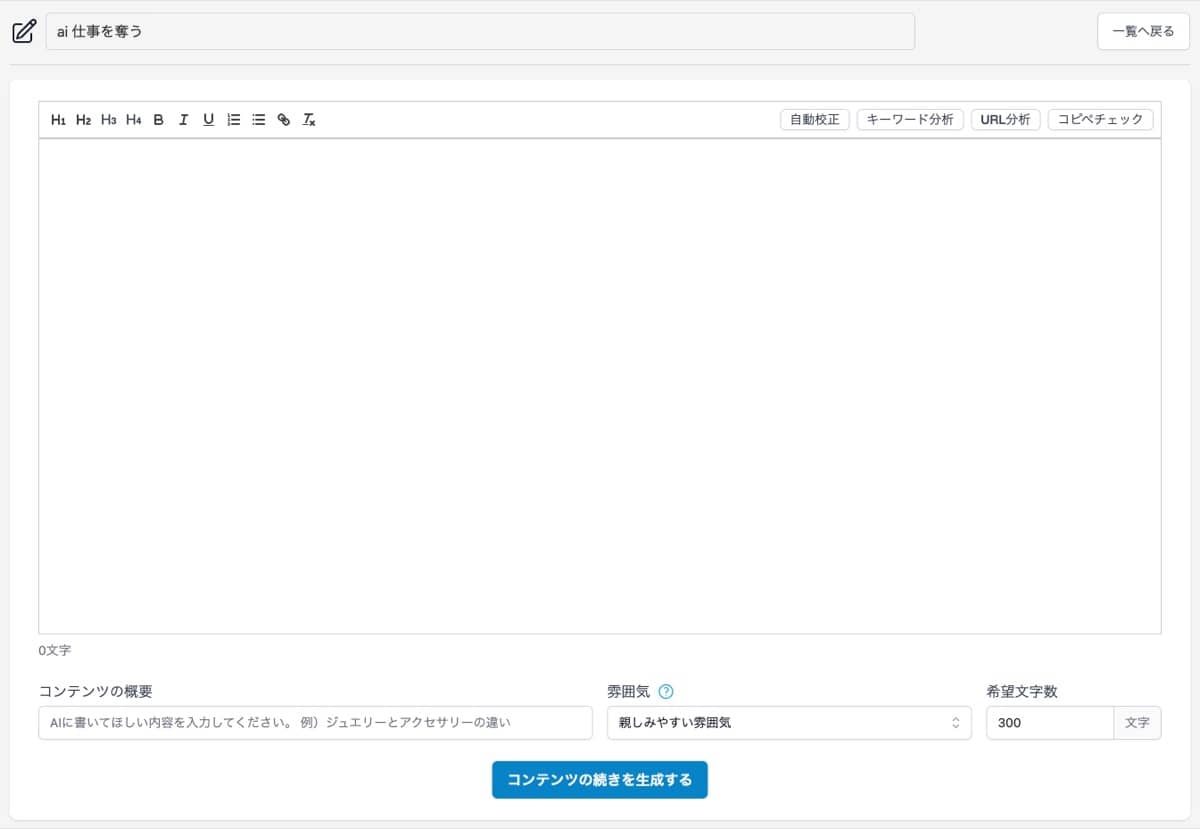
Task: Select Heading 3 formatting option
Action: point(107,119)
